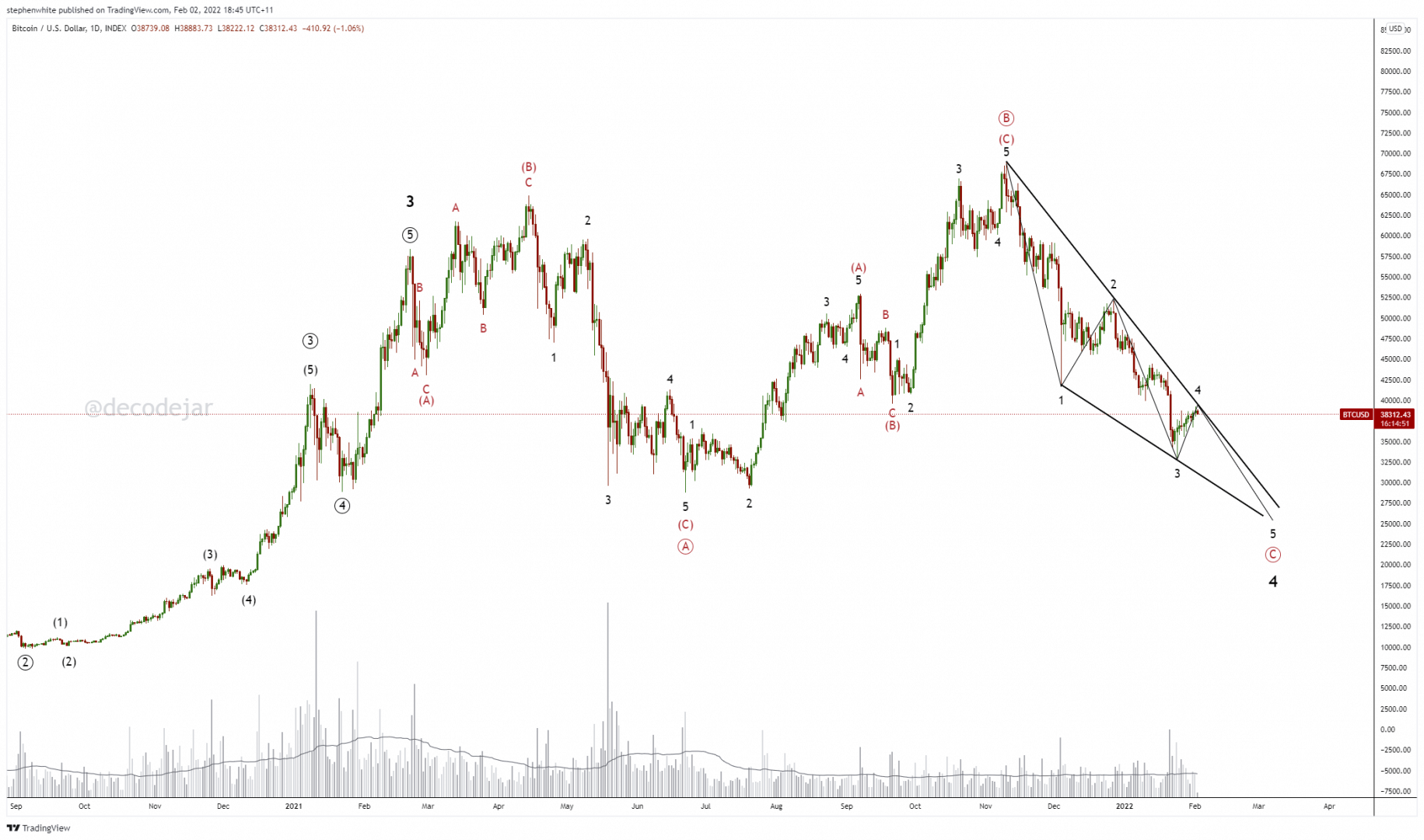Select the black (5) wave label
This screenshot has width=1424, height=840.
[x=310, y=370]
